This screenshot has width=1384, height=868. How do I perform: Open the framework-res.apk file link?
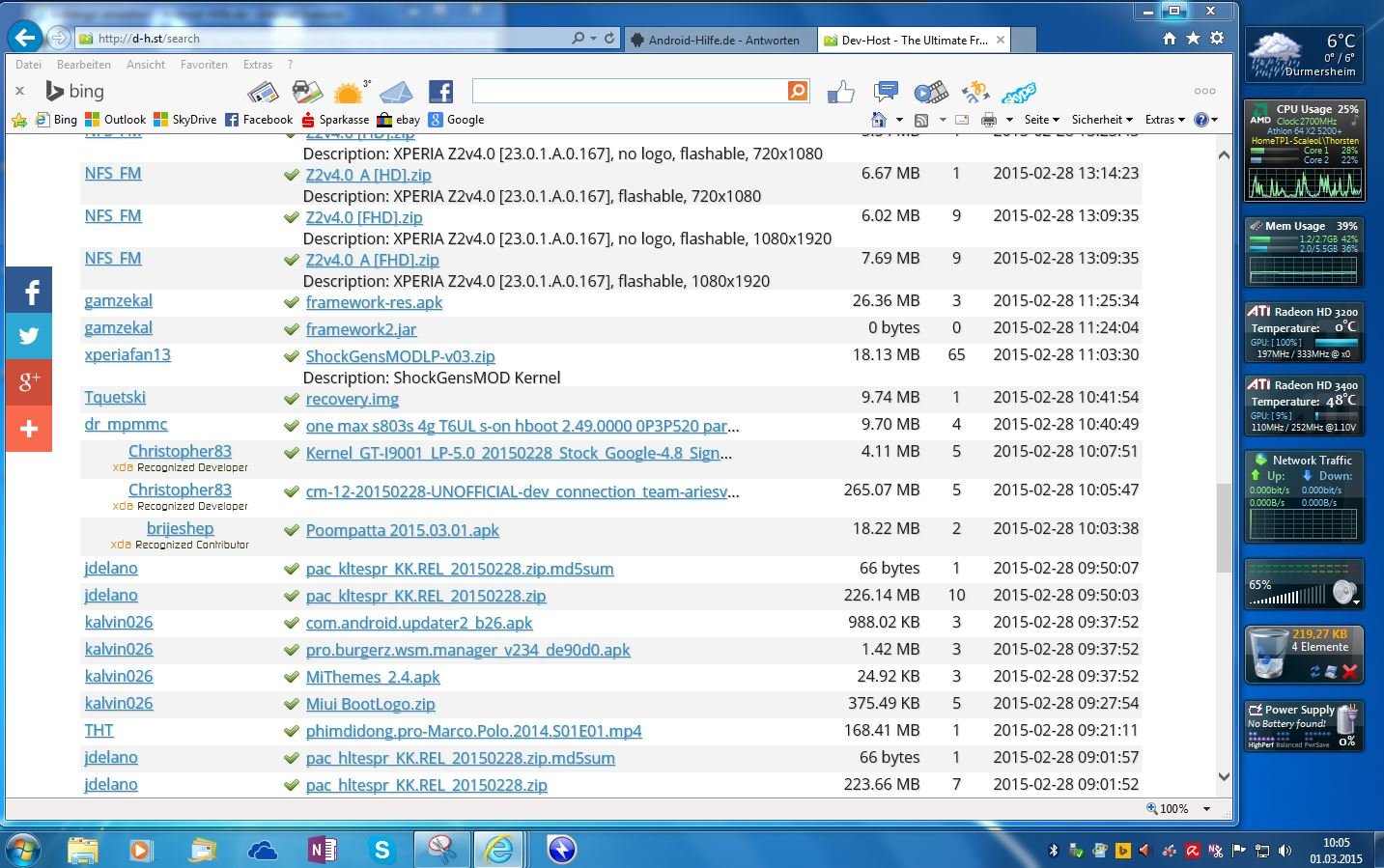[374, 302]
